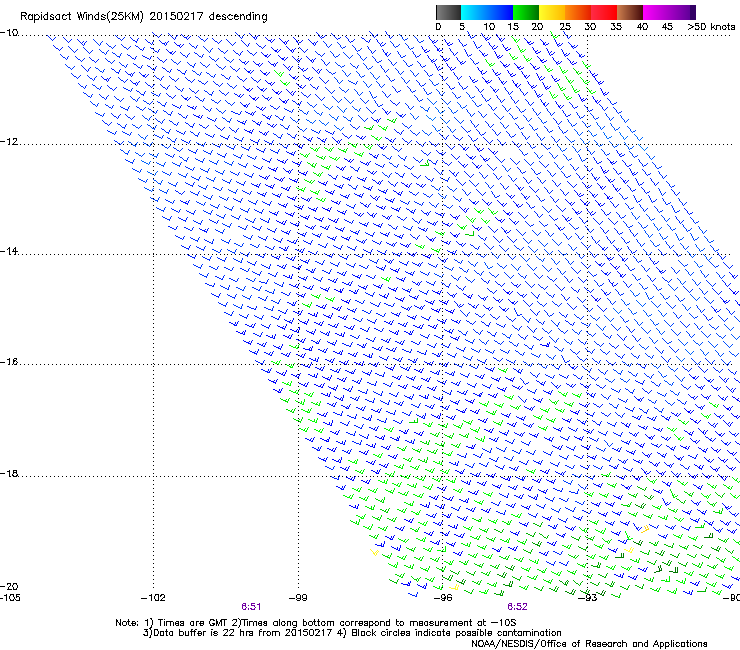
Task: Select the "30" knots legend tick label
Action: pyautogui.click(x=590, y=27)
